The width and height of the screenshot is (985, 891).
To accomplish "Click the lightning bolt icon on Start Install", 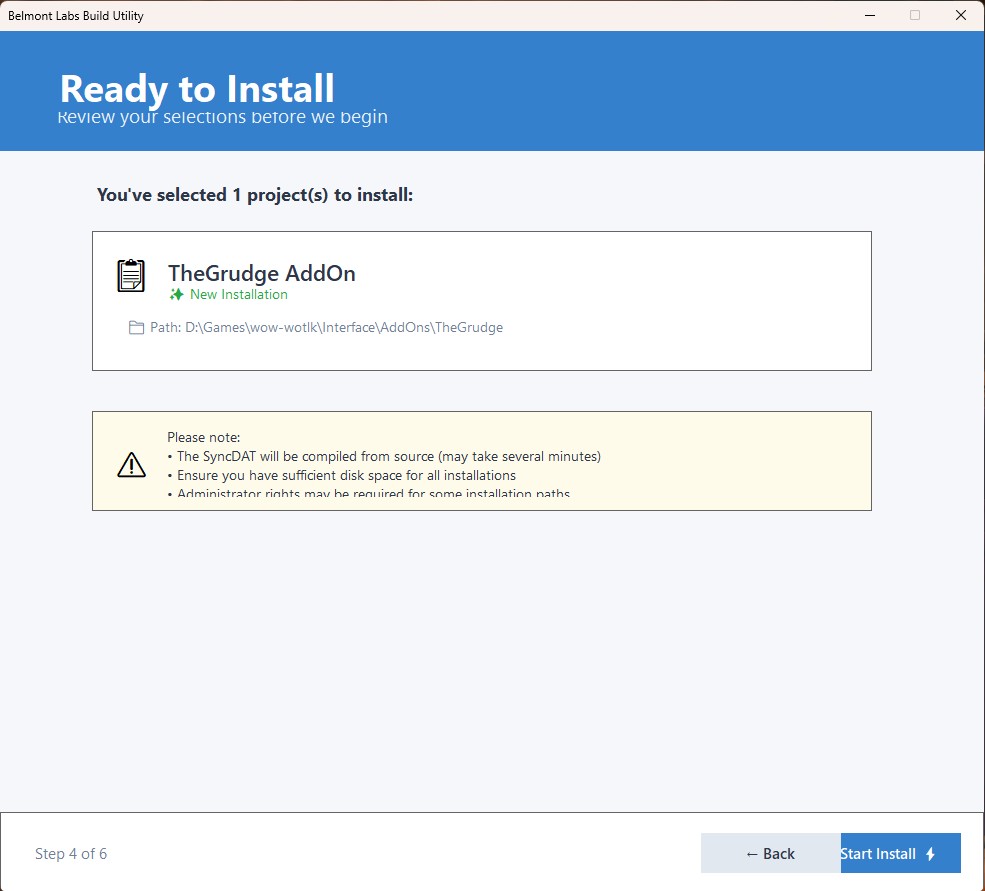I will coord(931,854).
